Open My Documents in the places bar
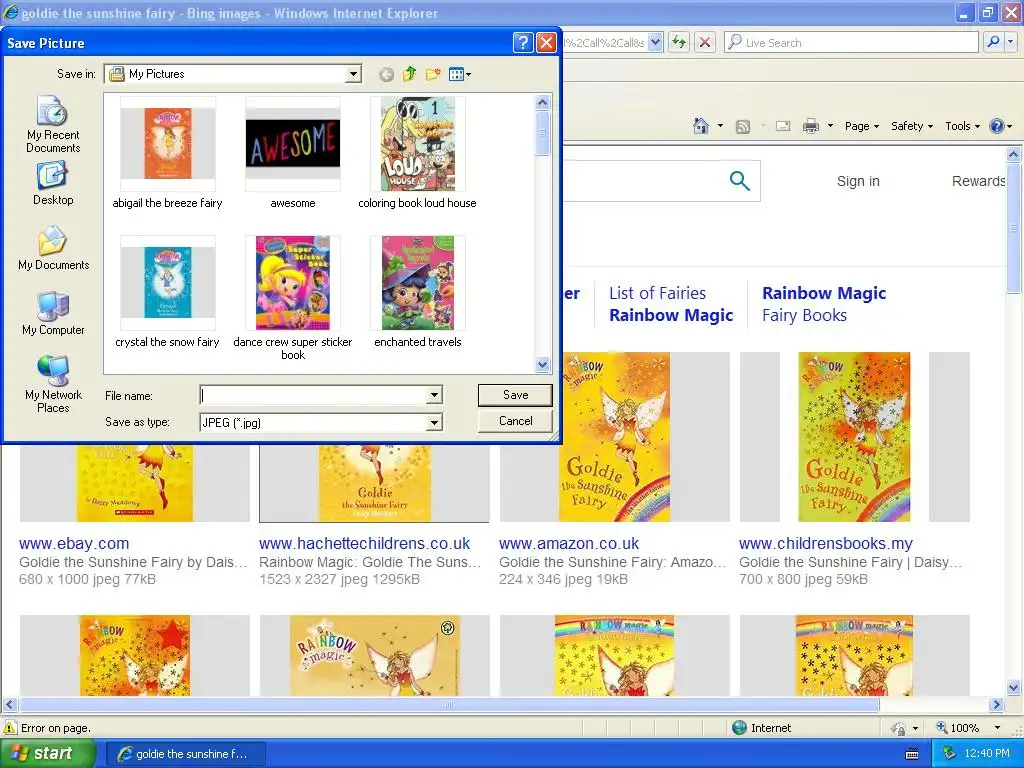The image size is (1024, 768). point(53,248)
